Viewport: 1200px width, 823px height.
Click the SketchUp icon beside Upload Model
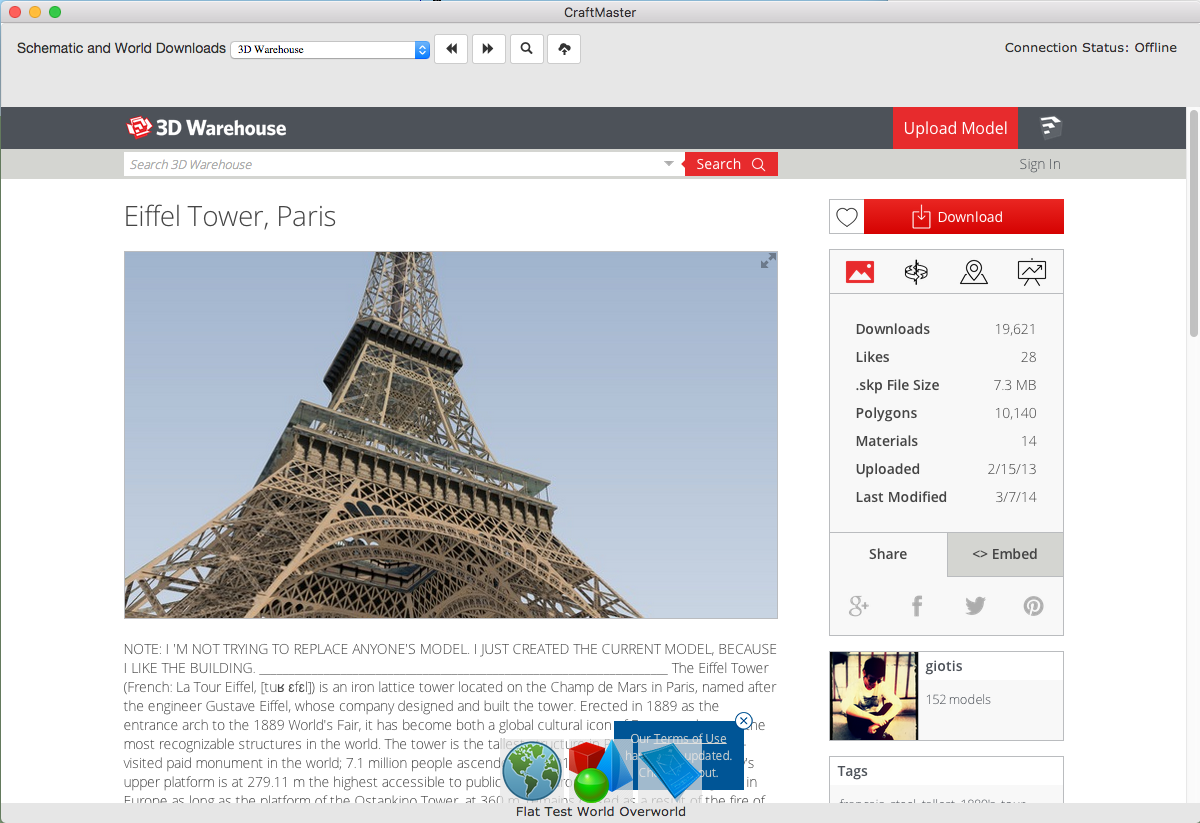1049,127
